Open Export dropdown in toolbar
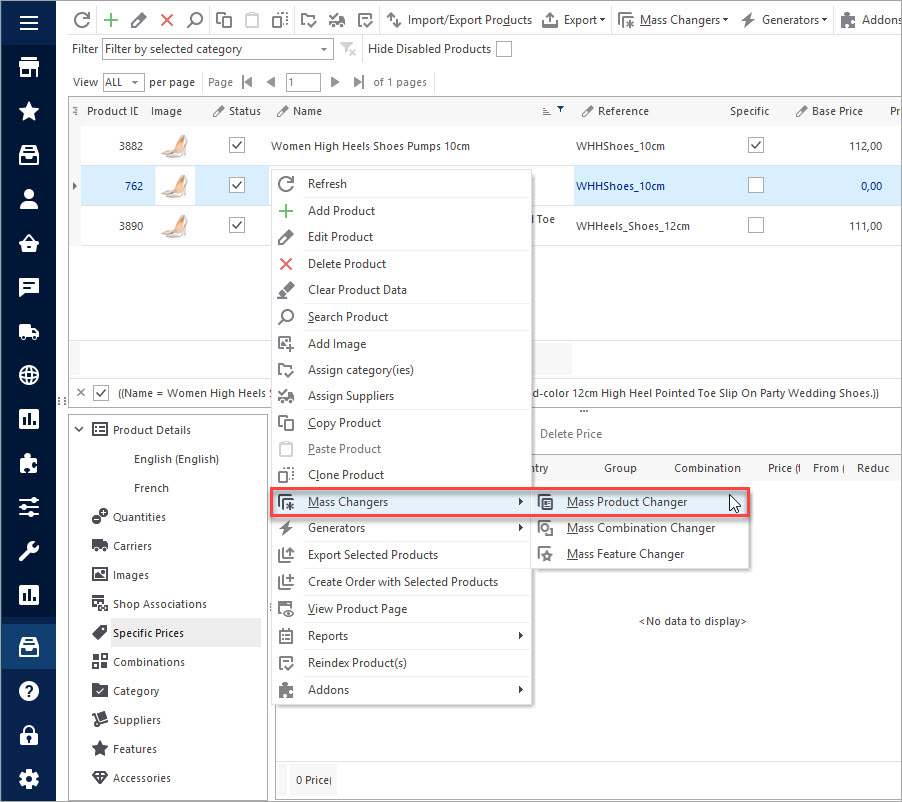The height and width of the screenshot is (802, 902). pyautogui.click(x=574, y=20)
